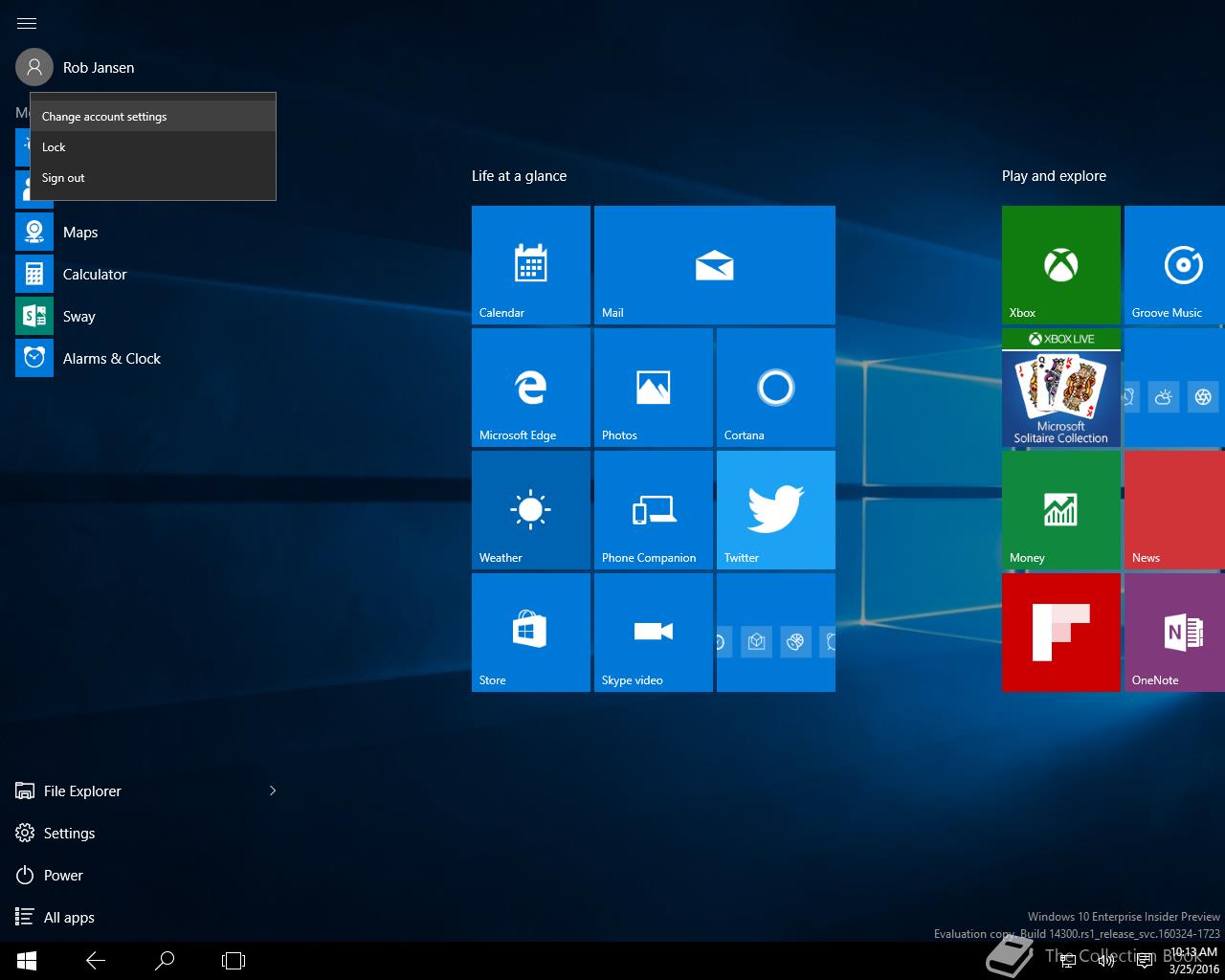The height and width of the screenshot is (980, 1225).
Task: Open the Sway app
Action: [x=148, y=316]
